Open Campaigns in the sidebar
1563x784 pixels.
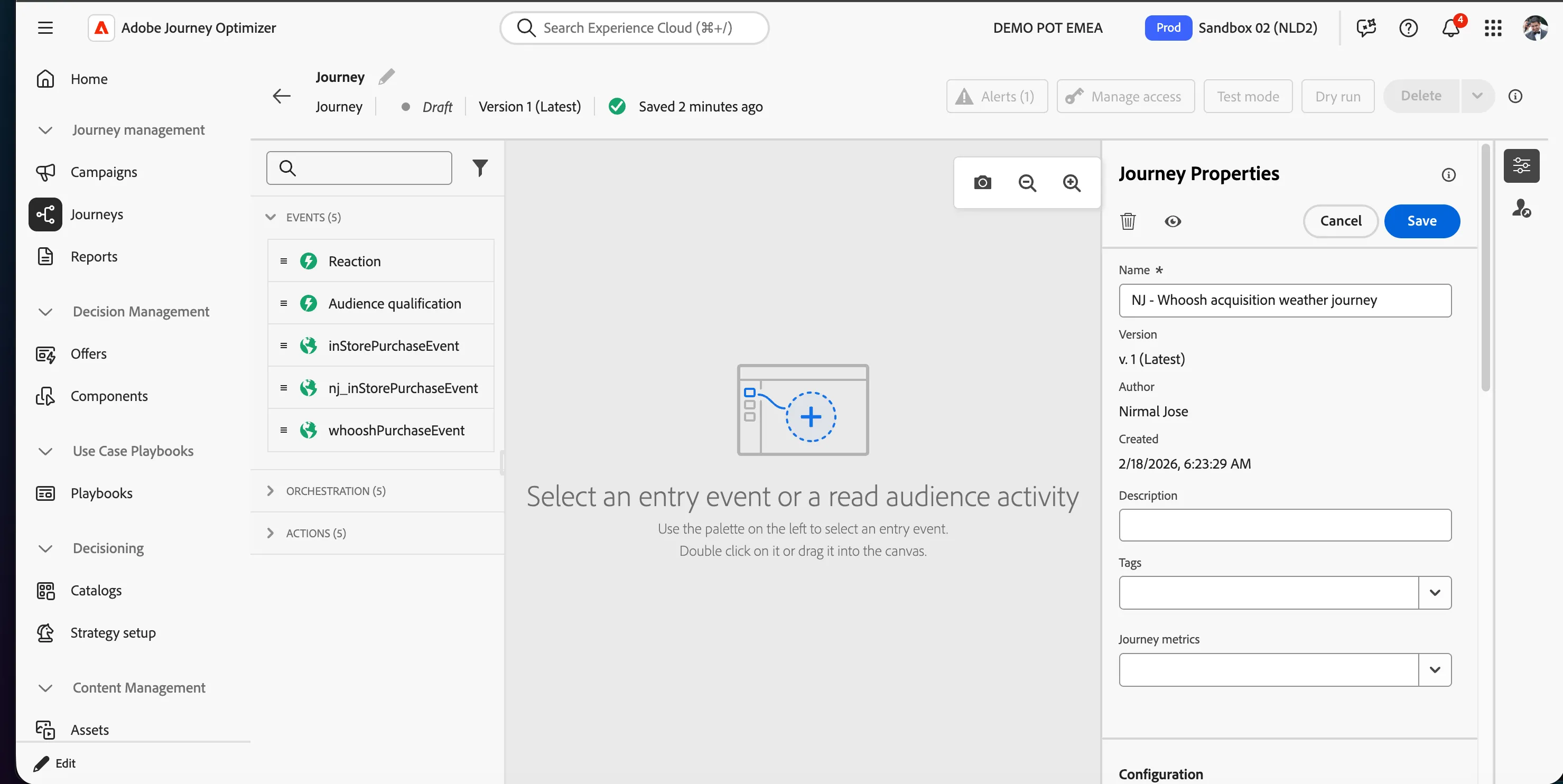(x=103, y=172)
